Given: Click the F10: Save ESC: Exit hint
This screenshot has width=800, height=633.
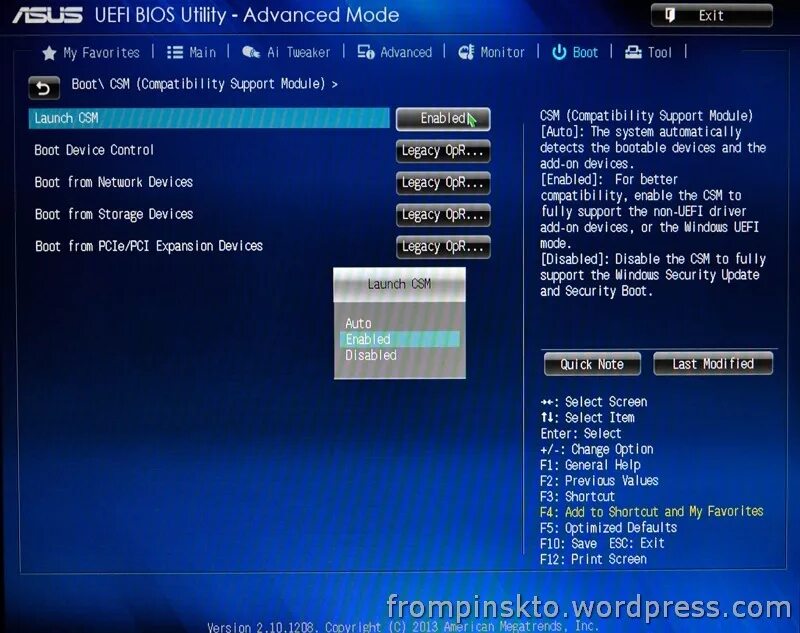Looking at the screenshot, I should tap(602, 543).
